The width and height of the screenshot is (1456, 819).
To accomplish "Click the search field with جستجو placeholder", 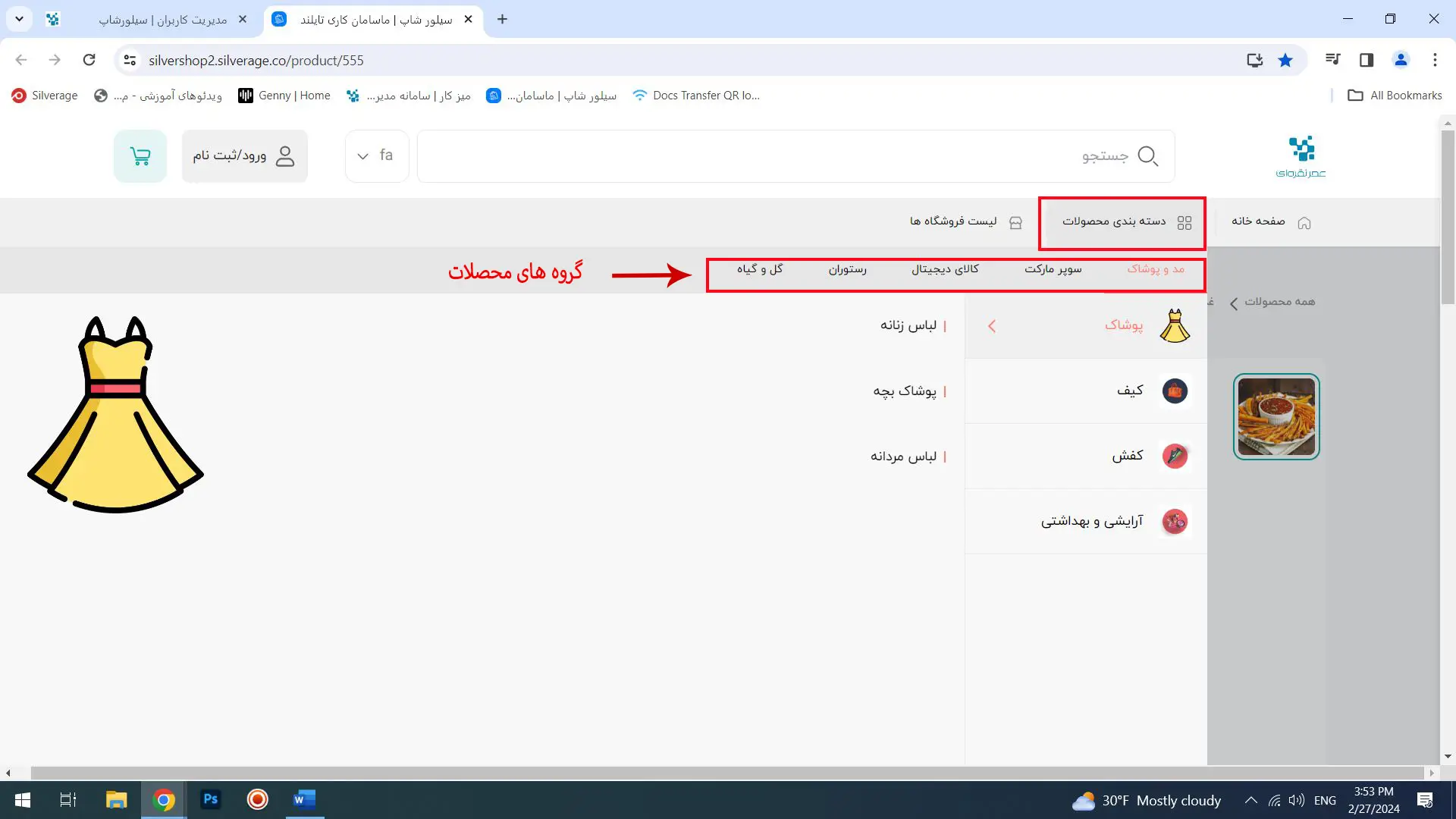I will click(795, 156).
